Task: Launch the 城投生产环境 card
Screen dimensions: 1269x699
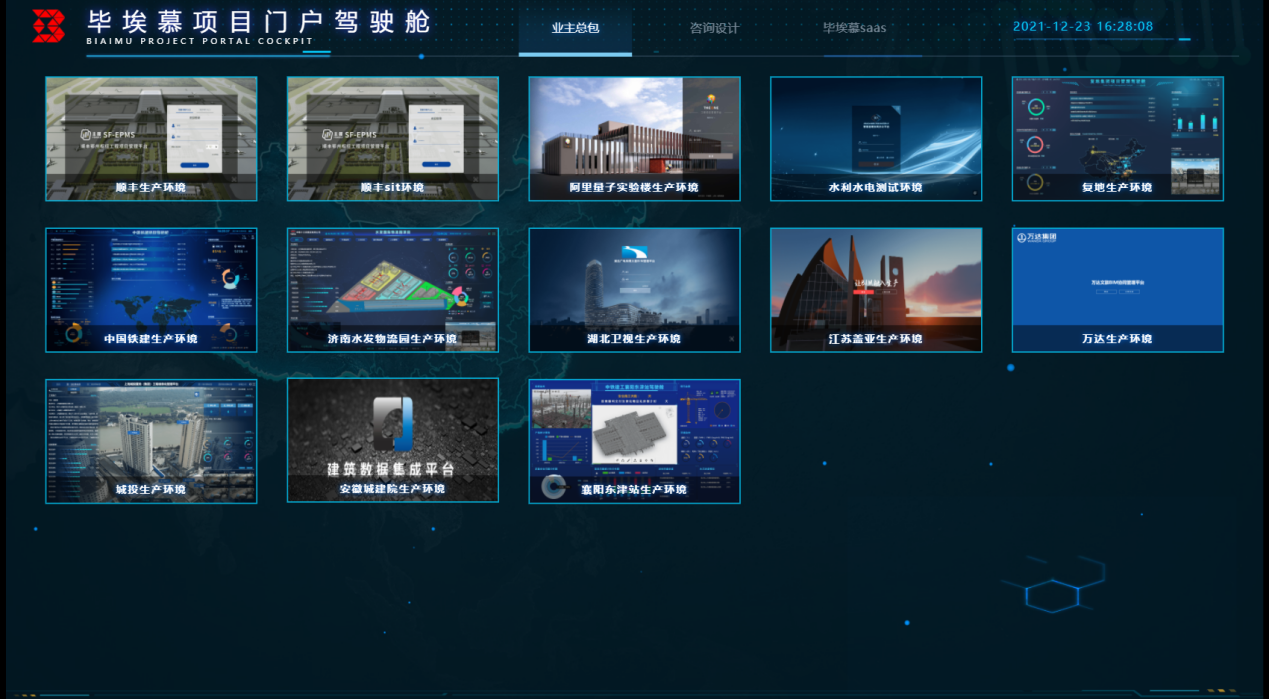Action: click(x=151, y=441)
